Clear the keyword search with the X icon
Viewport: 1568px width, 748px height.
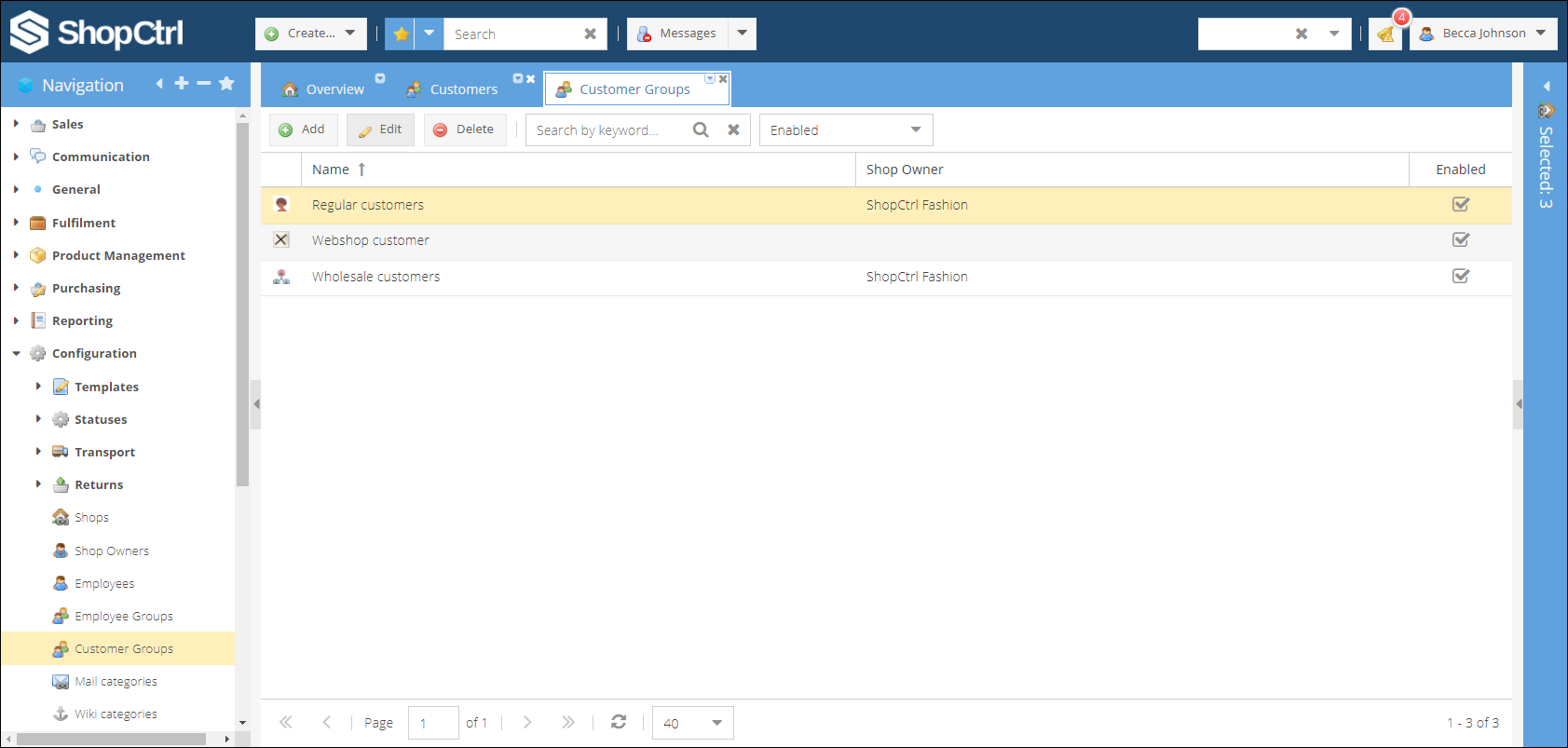click(734, 129)
